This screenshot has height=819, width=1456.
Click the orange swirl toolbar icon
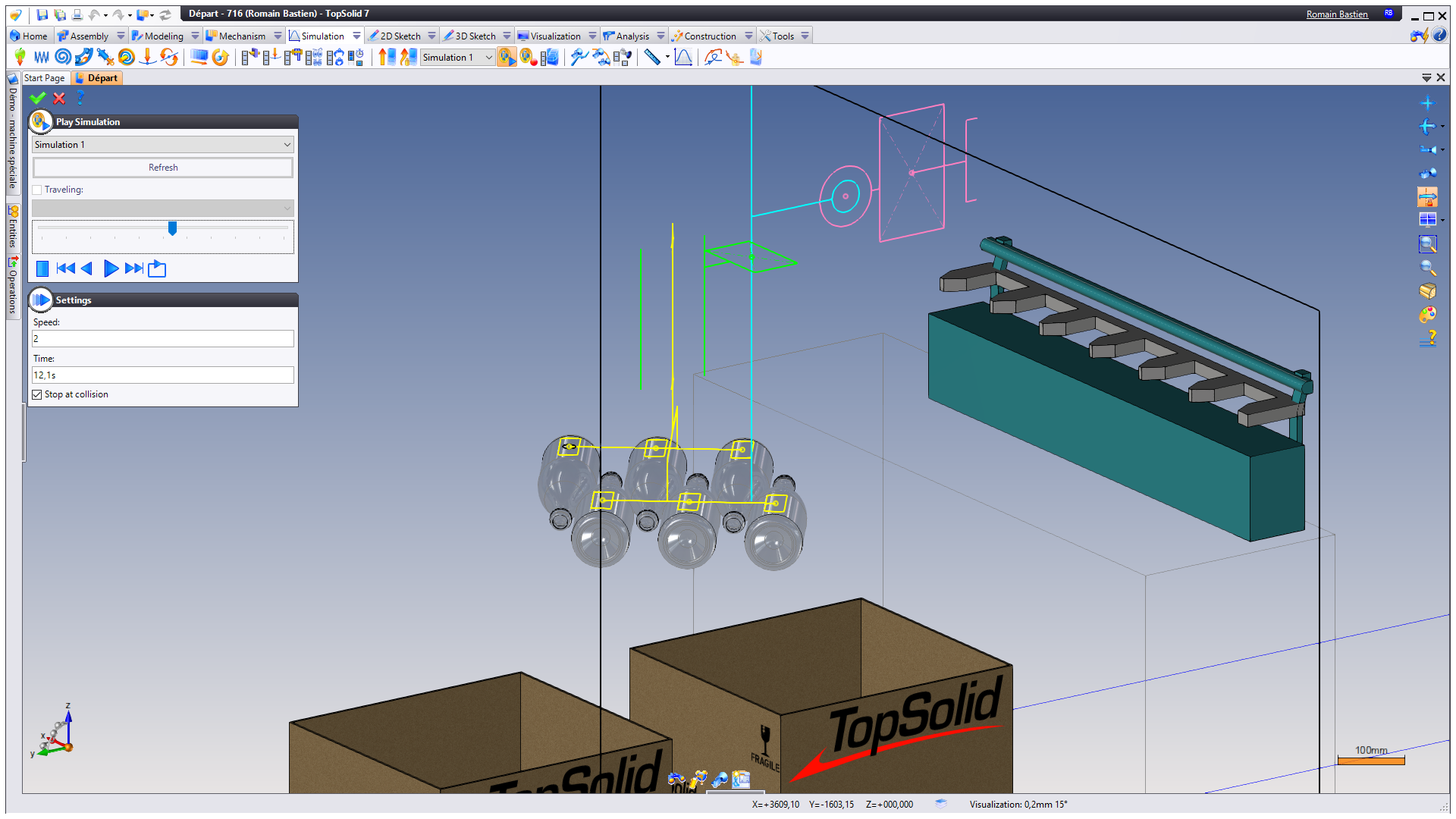click(127, 57)
